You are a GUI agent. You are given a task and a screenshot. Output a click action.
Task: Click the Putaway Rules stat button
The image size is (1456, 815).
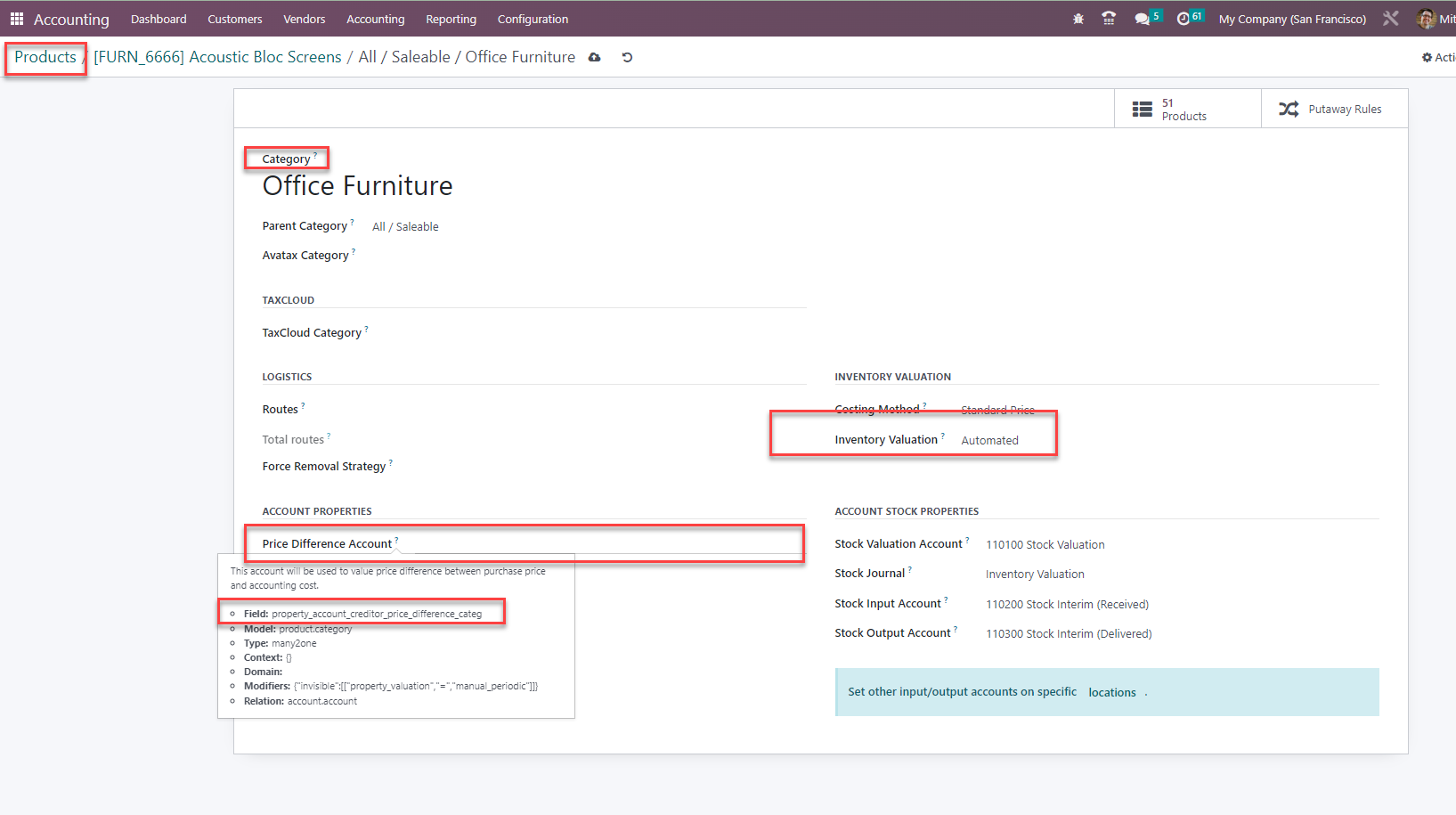point(1334,109)
